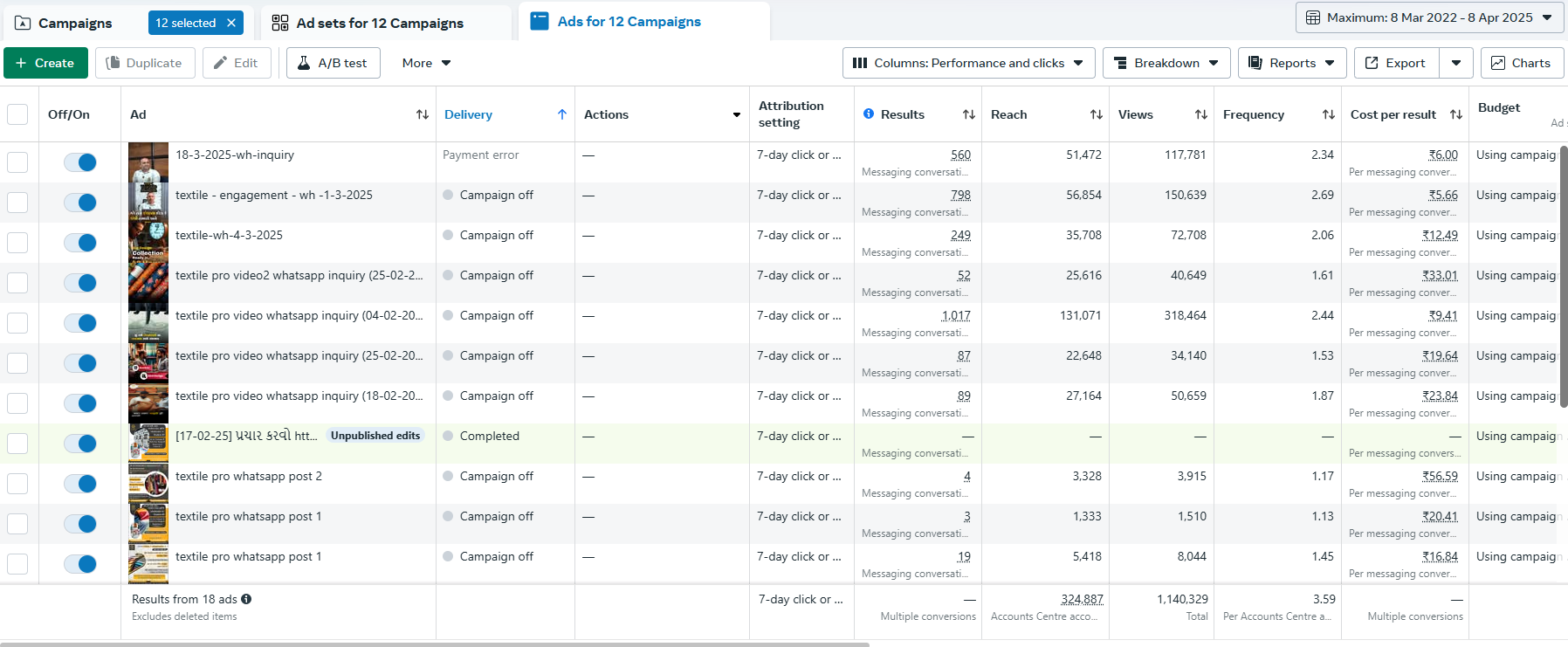Clear the 12 selected campaigns filter
This screenshot has height=647, width=1568.
tap(231, 23)
